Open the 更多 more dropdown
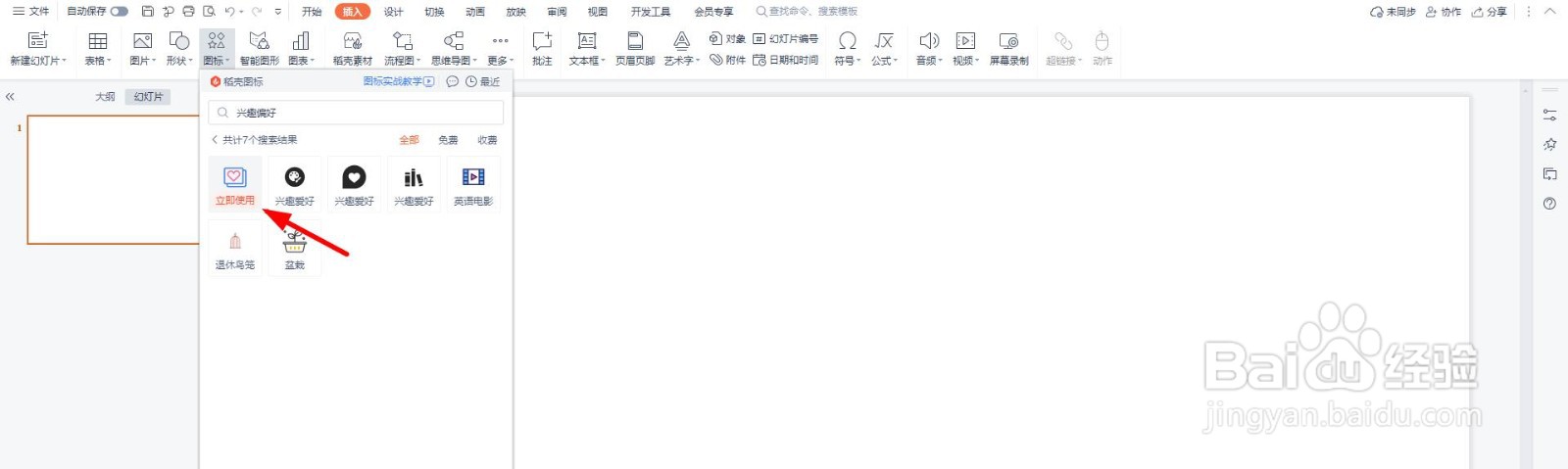This screenshot has width=1568, height=469. pyautogui.click(x=500, y=47)
